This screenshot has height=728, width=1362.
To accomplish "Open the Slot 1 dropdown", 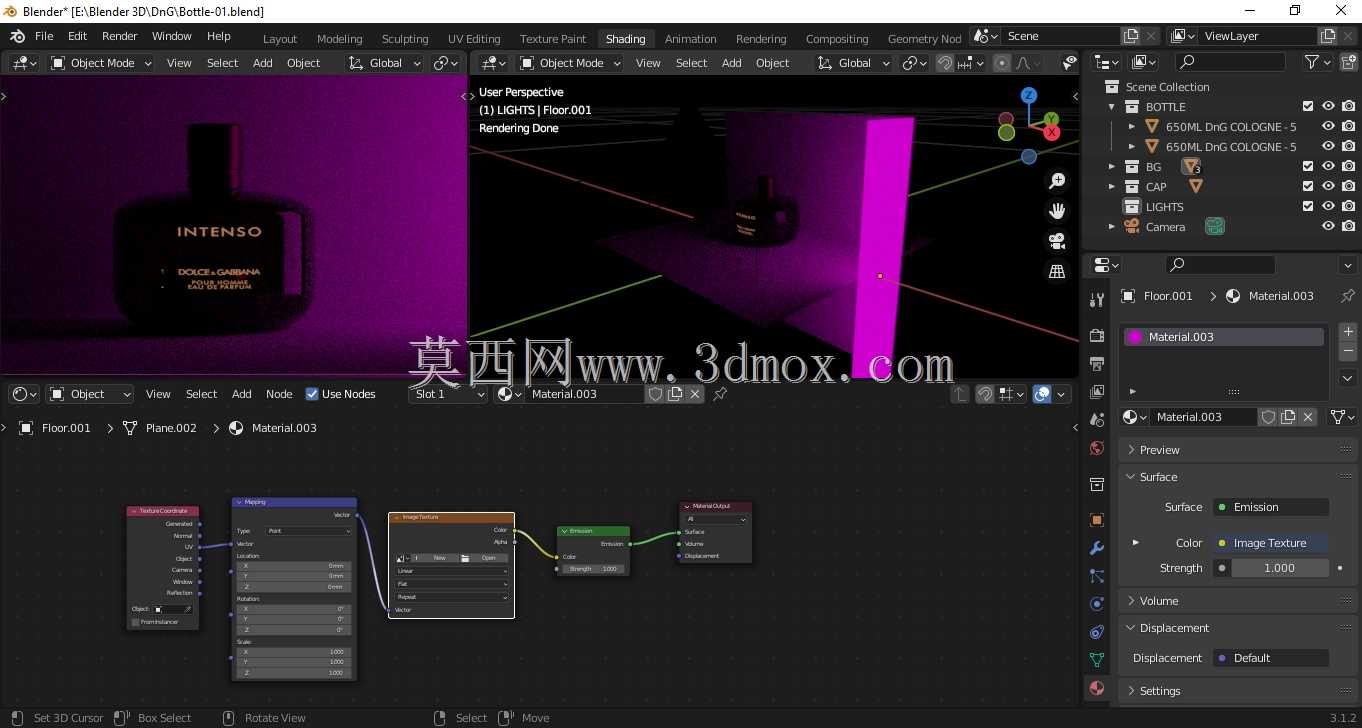I will click(448, 394).
